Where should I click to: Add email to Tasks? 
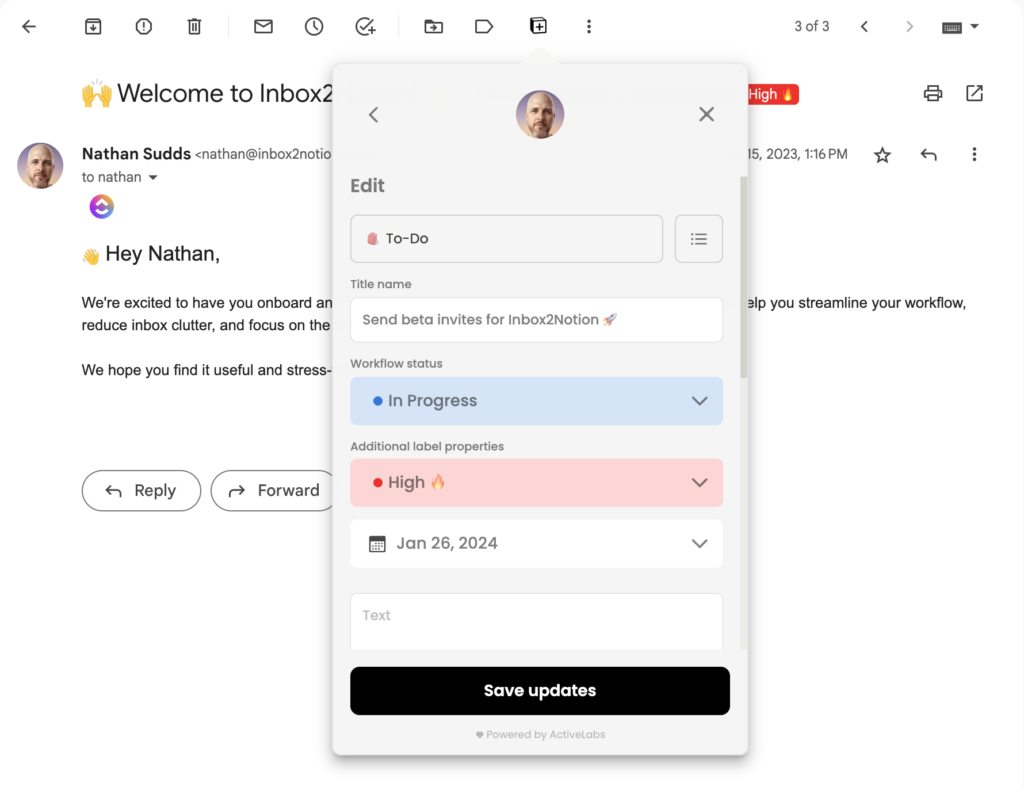click(x=365, y=27)
